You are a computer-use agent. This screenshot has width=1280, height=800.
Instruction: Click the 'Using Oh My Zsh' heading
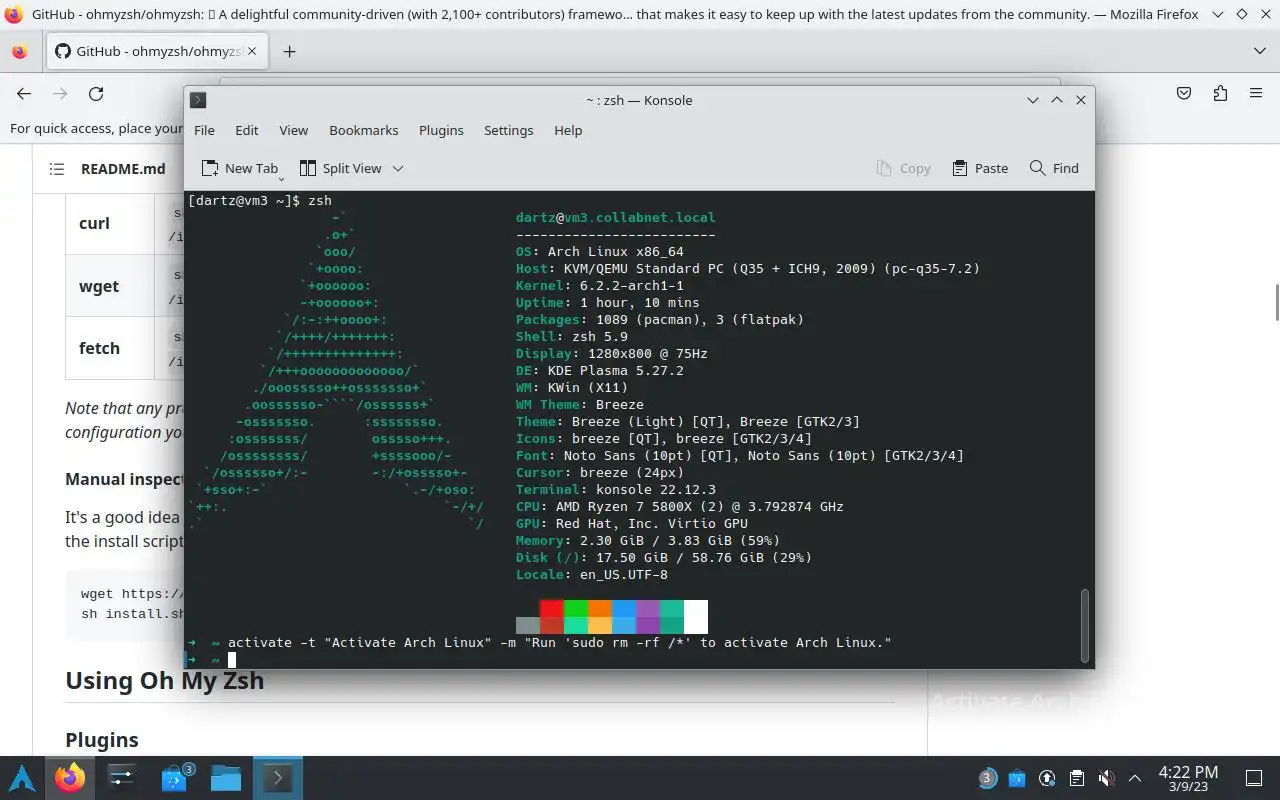pyautogui.click(x=165, y=681)
